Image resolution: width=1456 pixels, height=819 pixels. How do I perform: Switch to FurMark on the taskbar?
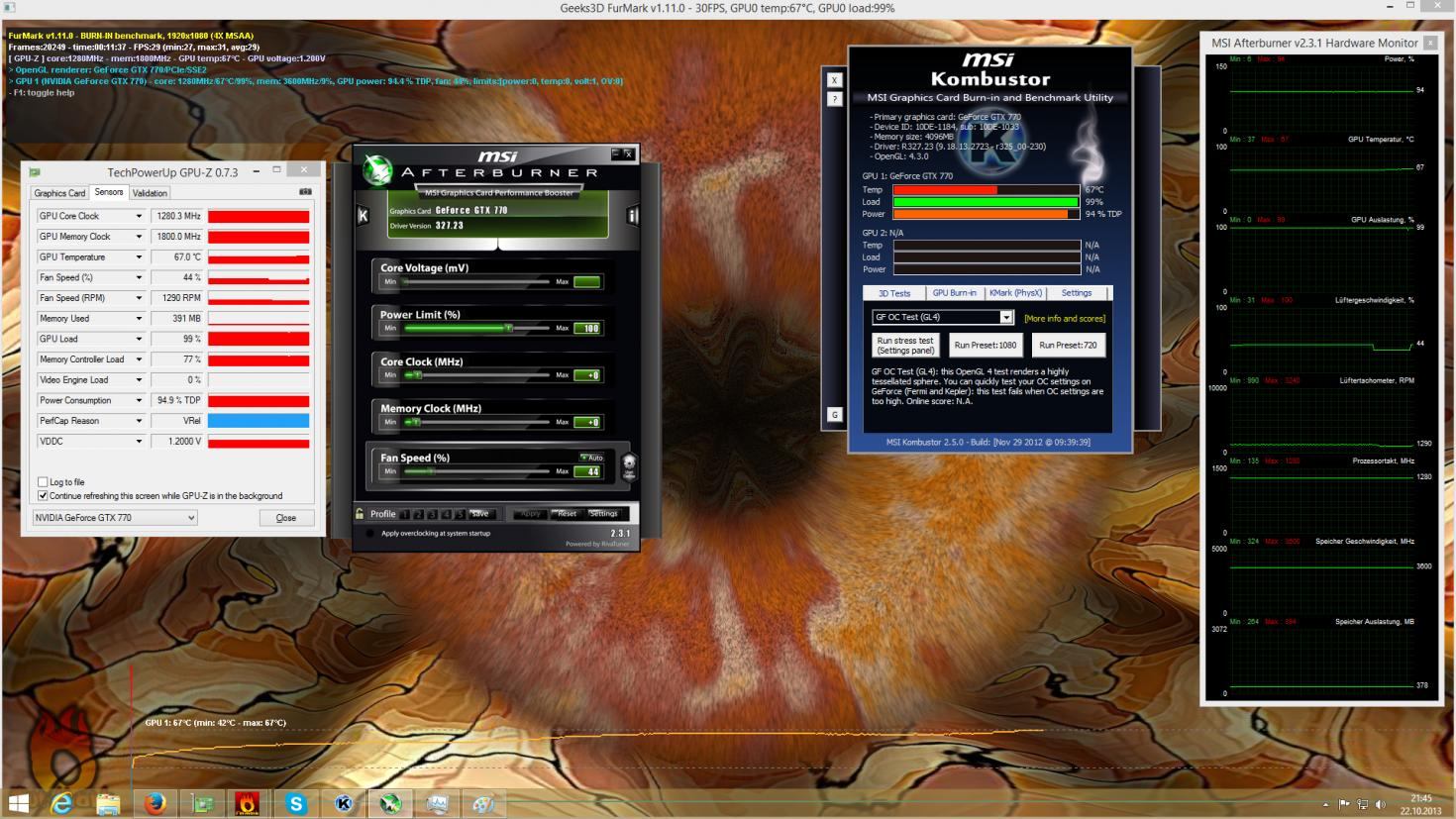tap(249, 803)
